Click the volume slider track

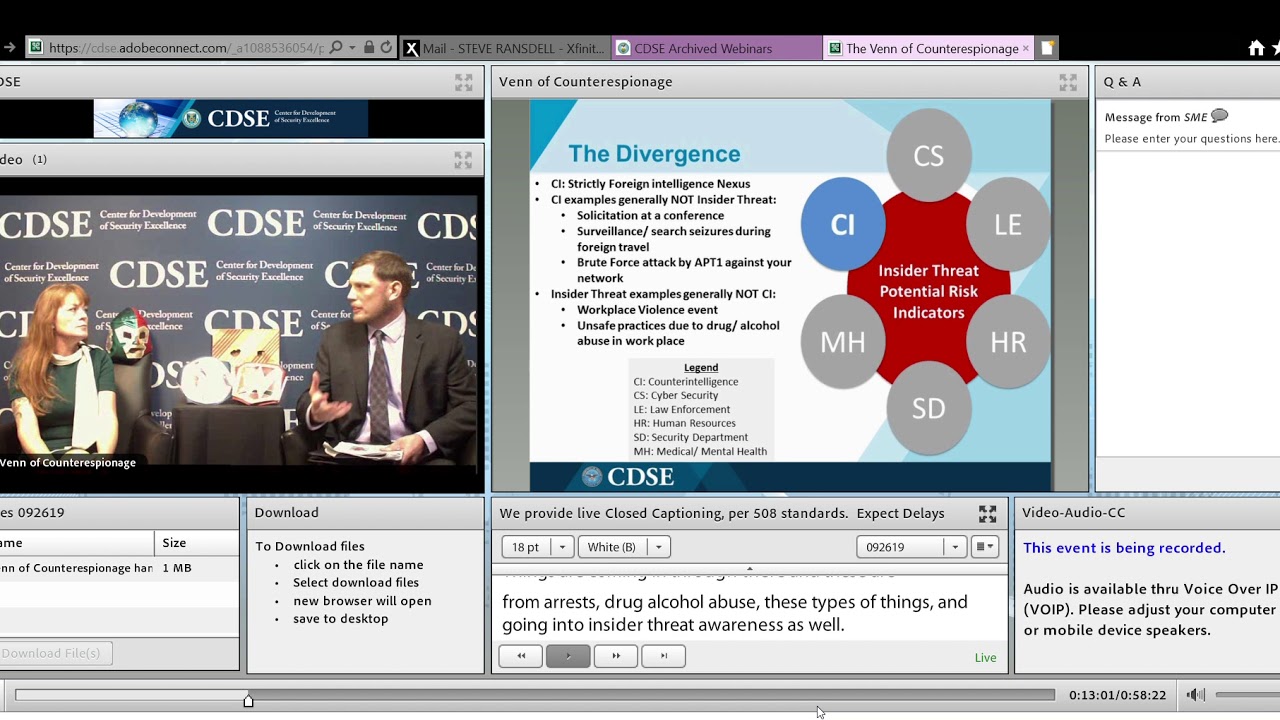[x=1247, y=695]
